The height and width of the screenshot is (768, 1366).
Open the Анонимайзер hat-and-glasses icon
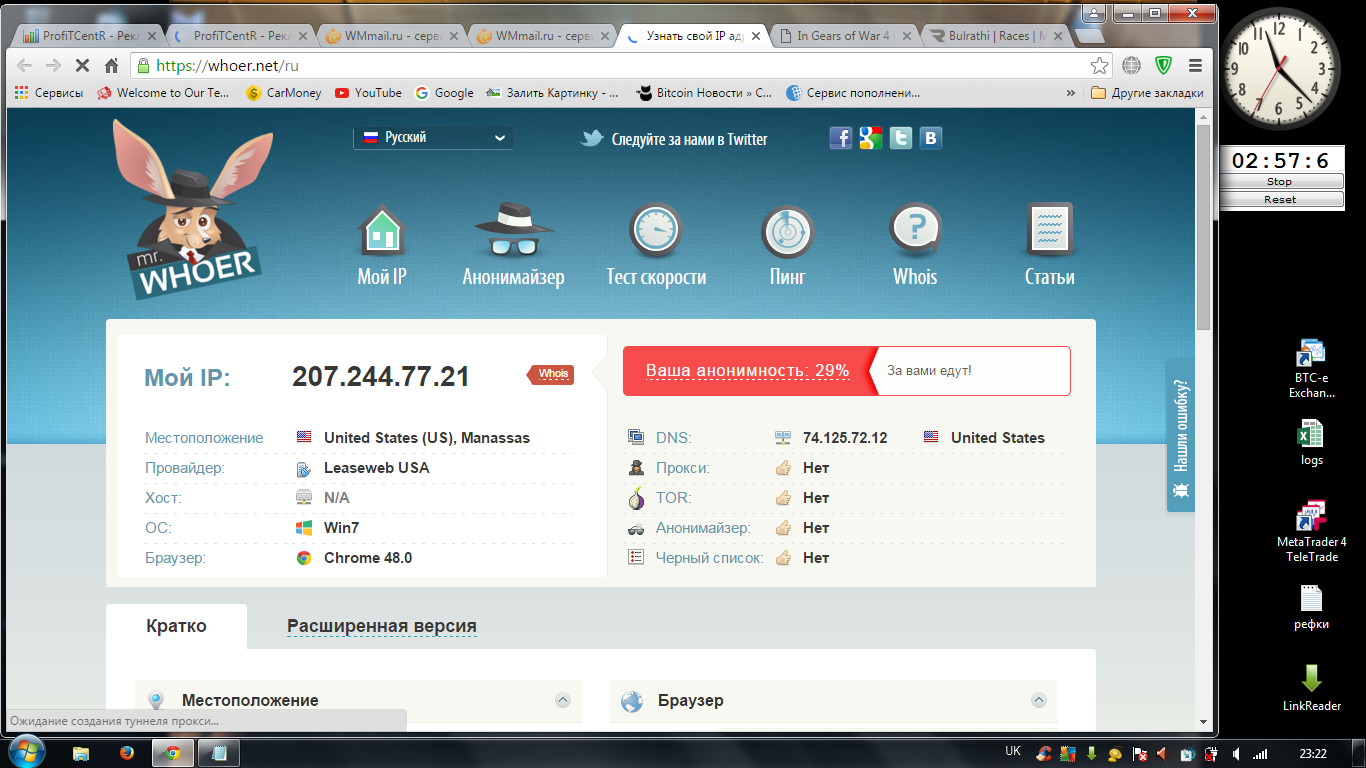point(513,230)
